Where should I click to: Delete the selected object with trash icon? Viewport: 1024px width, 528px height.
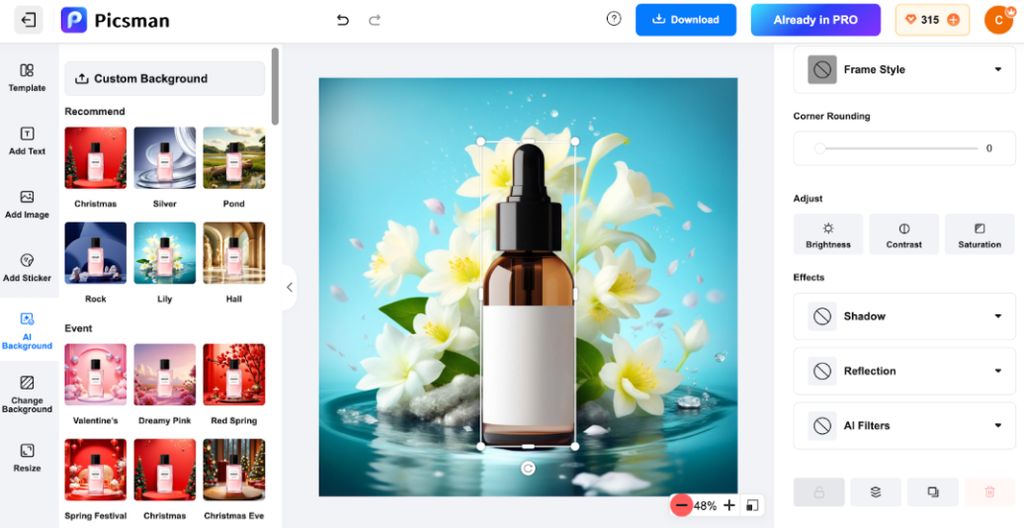[989, 492]
